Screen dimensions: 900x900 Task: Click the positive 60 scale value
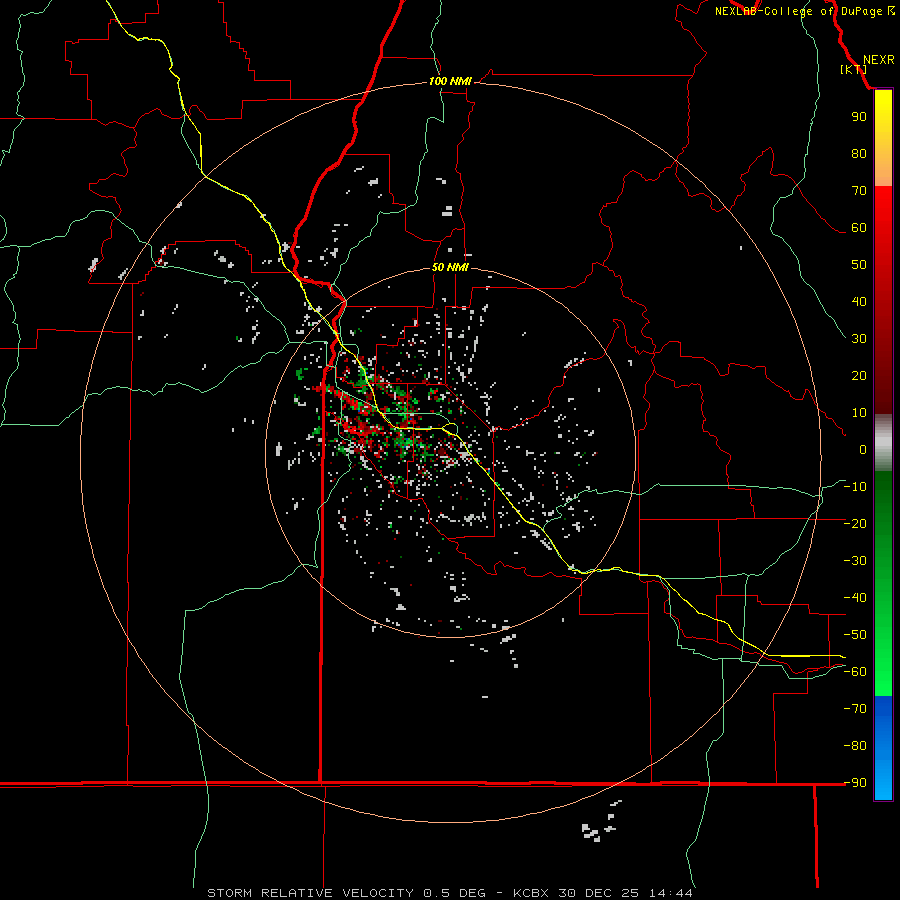click(x=859, y=227)
